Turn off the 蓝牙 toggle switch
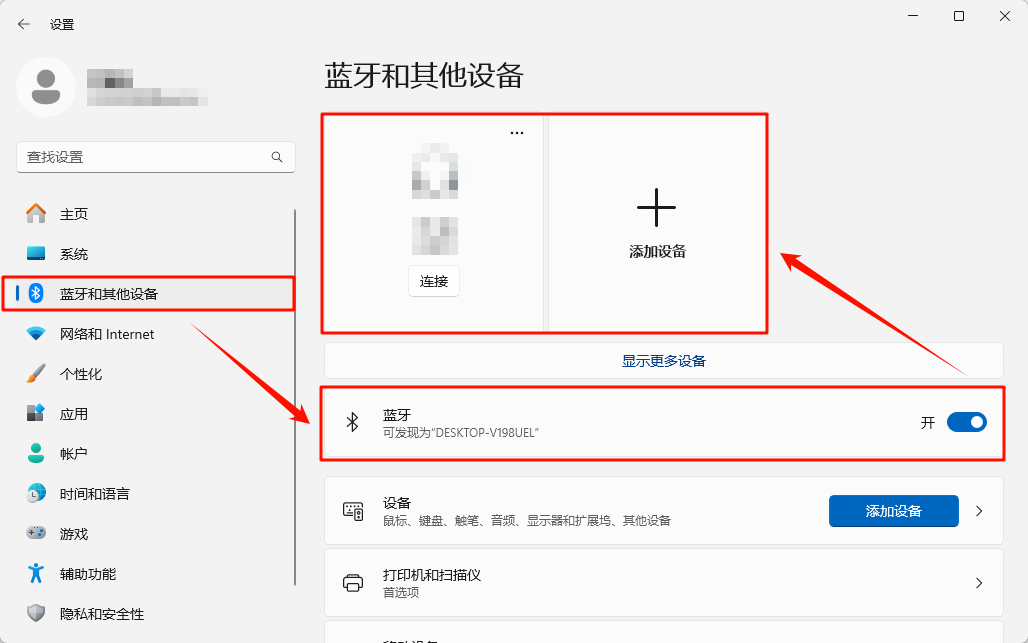 click(x=966, y=422)
